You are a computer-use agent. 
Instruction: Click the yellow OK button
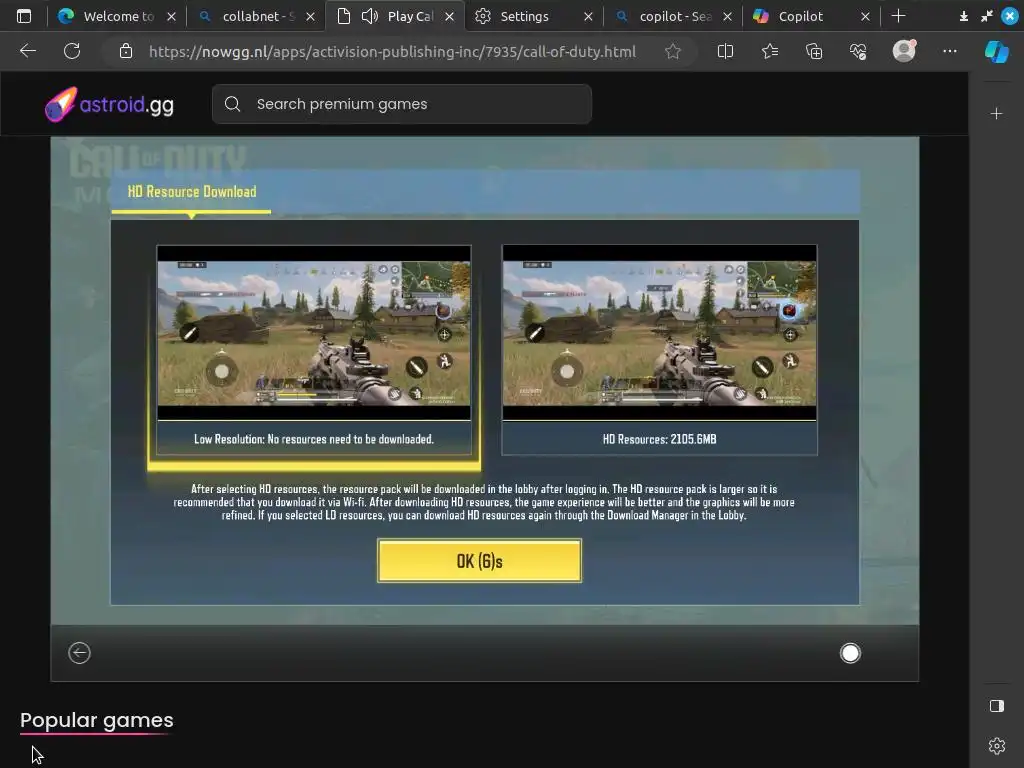[x=479, y=560]
